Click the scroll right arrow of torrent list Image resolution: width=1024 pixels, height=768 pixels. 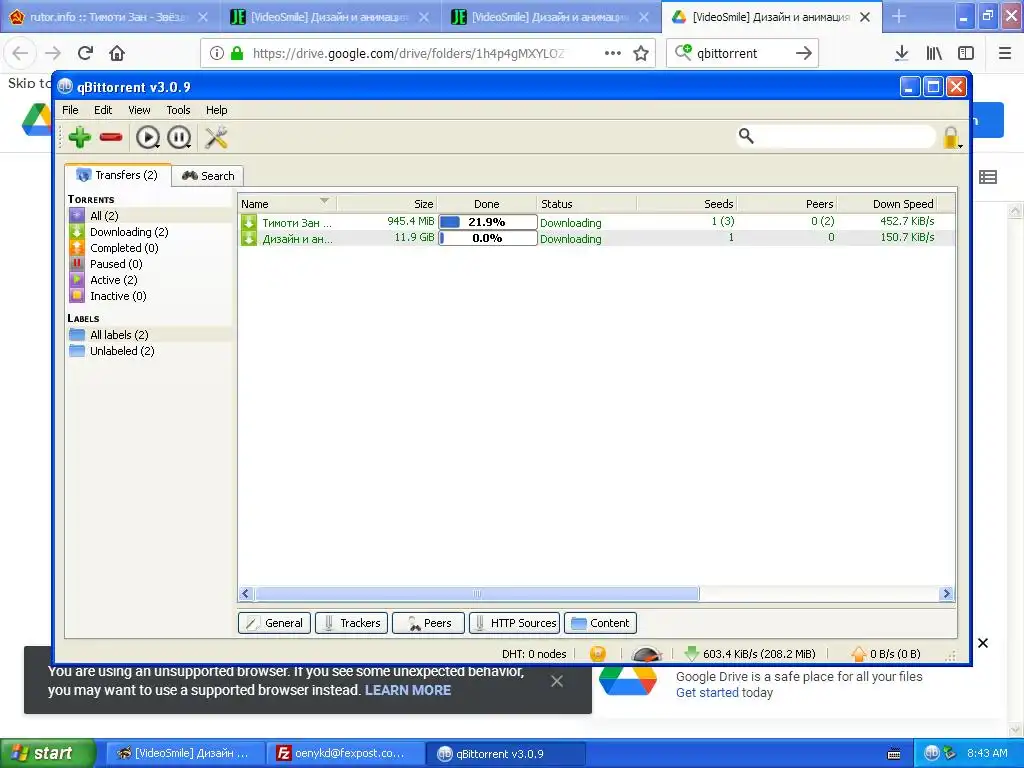click(x=946, y=594)
